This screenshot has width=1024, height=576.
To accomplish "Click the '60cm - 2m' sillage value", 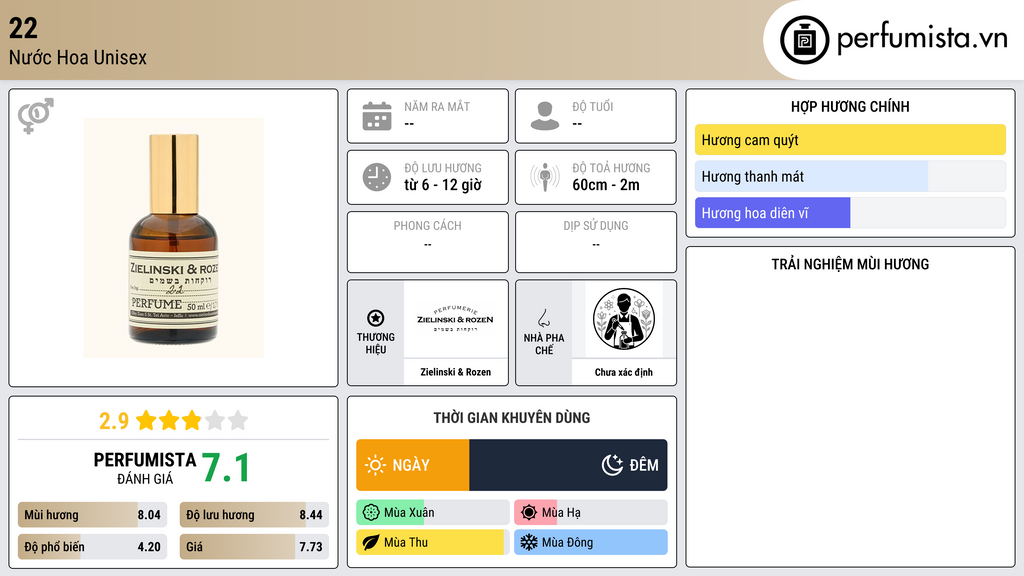I will 606,185.
